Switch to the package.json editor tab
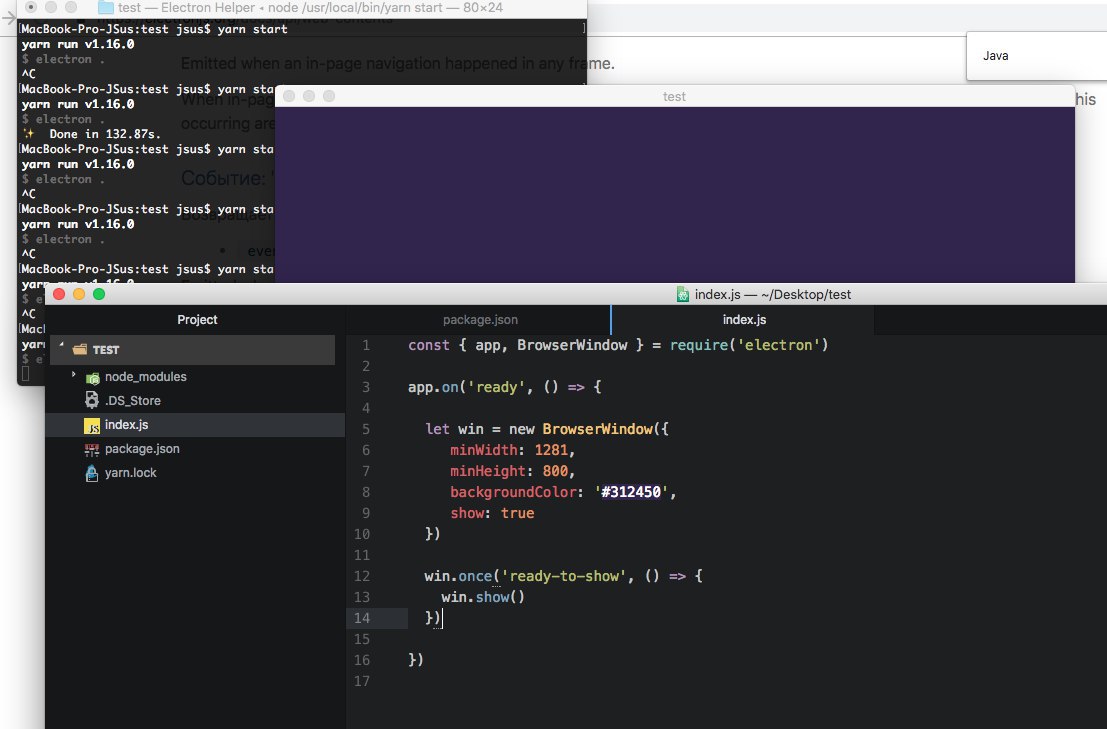Image resolution: width=1107 pixels, height=729 pixels. (x=480, y=320)
